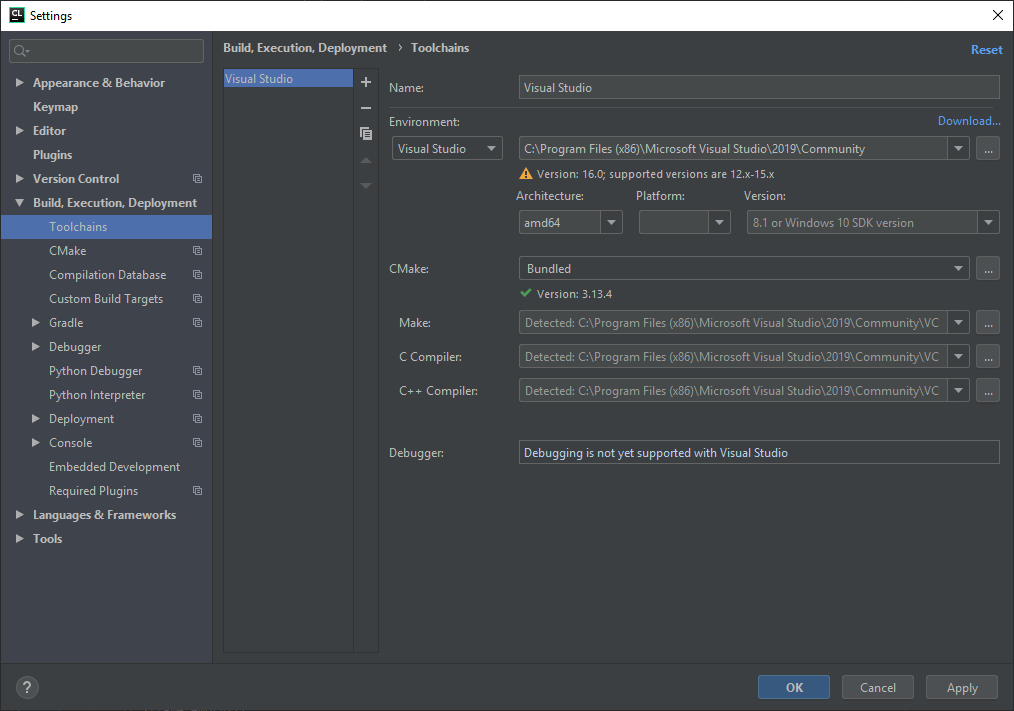The image size is (1014, 711).
Task: Open Platform dropdown
Action: [719, 223]
